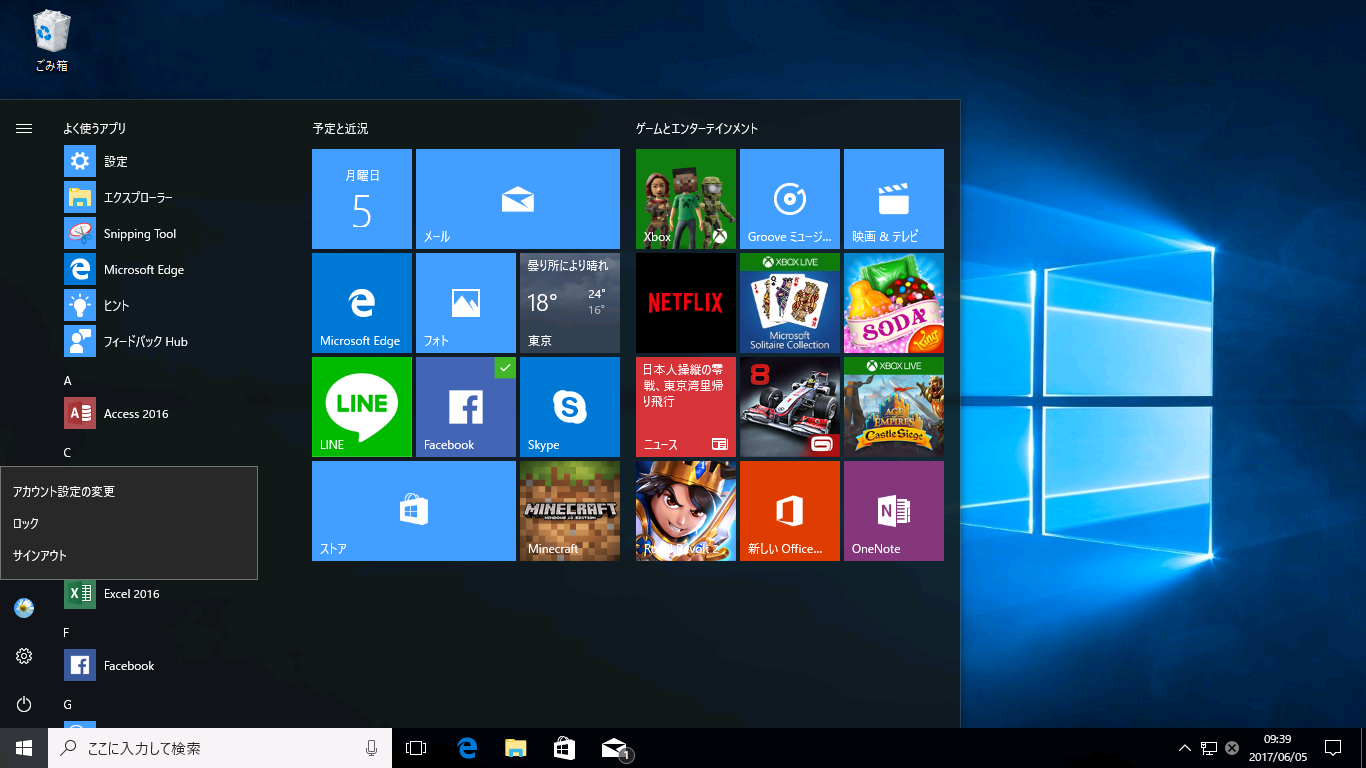
Task: Show hidden system tray icons
Action: [1185, 748]
